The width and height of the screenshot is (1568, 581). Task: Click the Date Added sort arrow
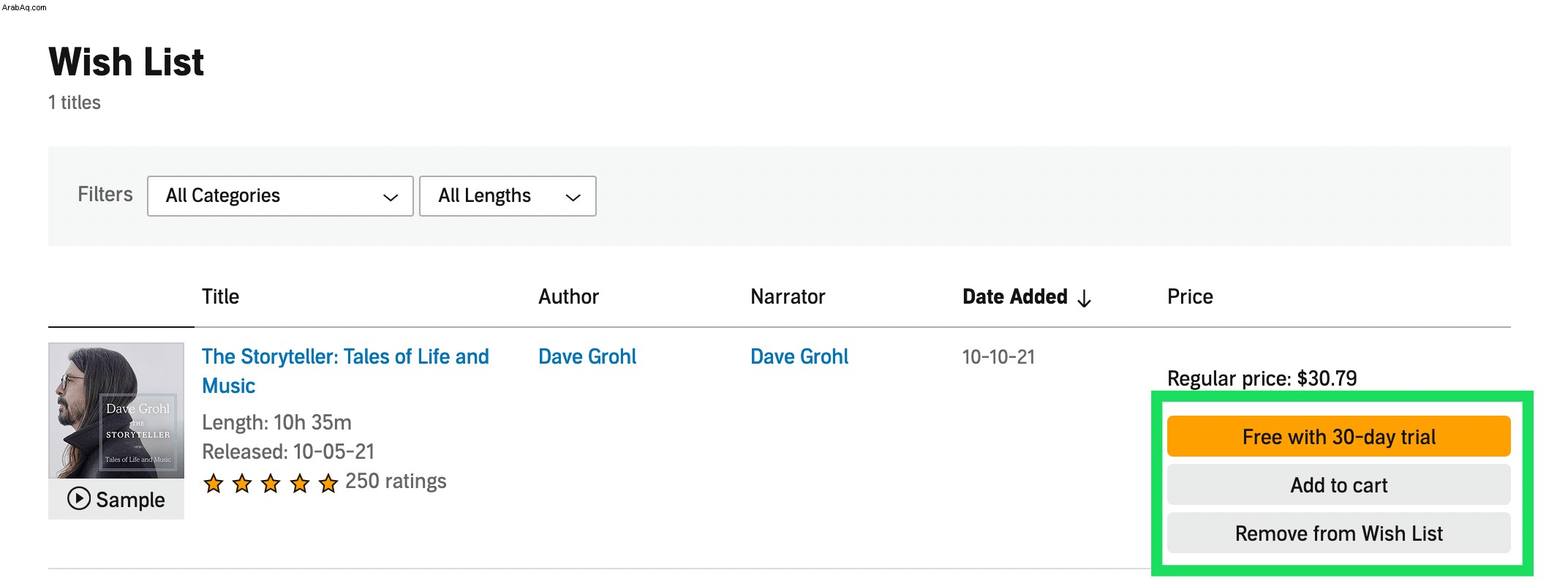(1085, 298)
